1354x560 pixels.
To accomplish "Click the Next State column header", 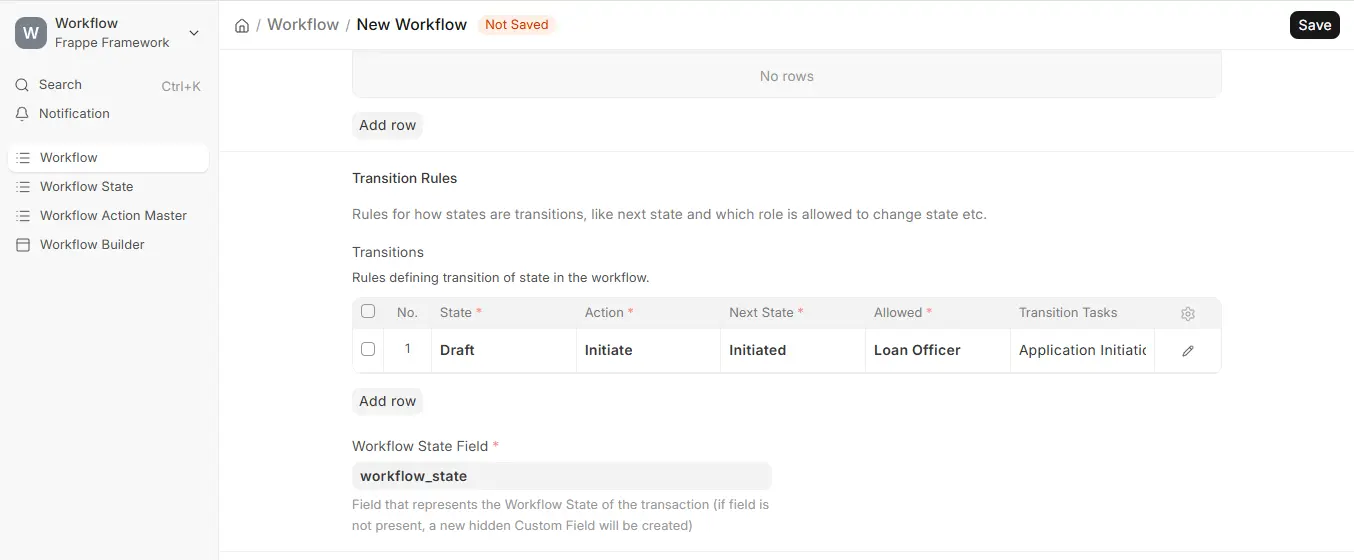I will coord(793,313).
